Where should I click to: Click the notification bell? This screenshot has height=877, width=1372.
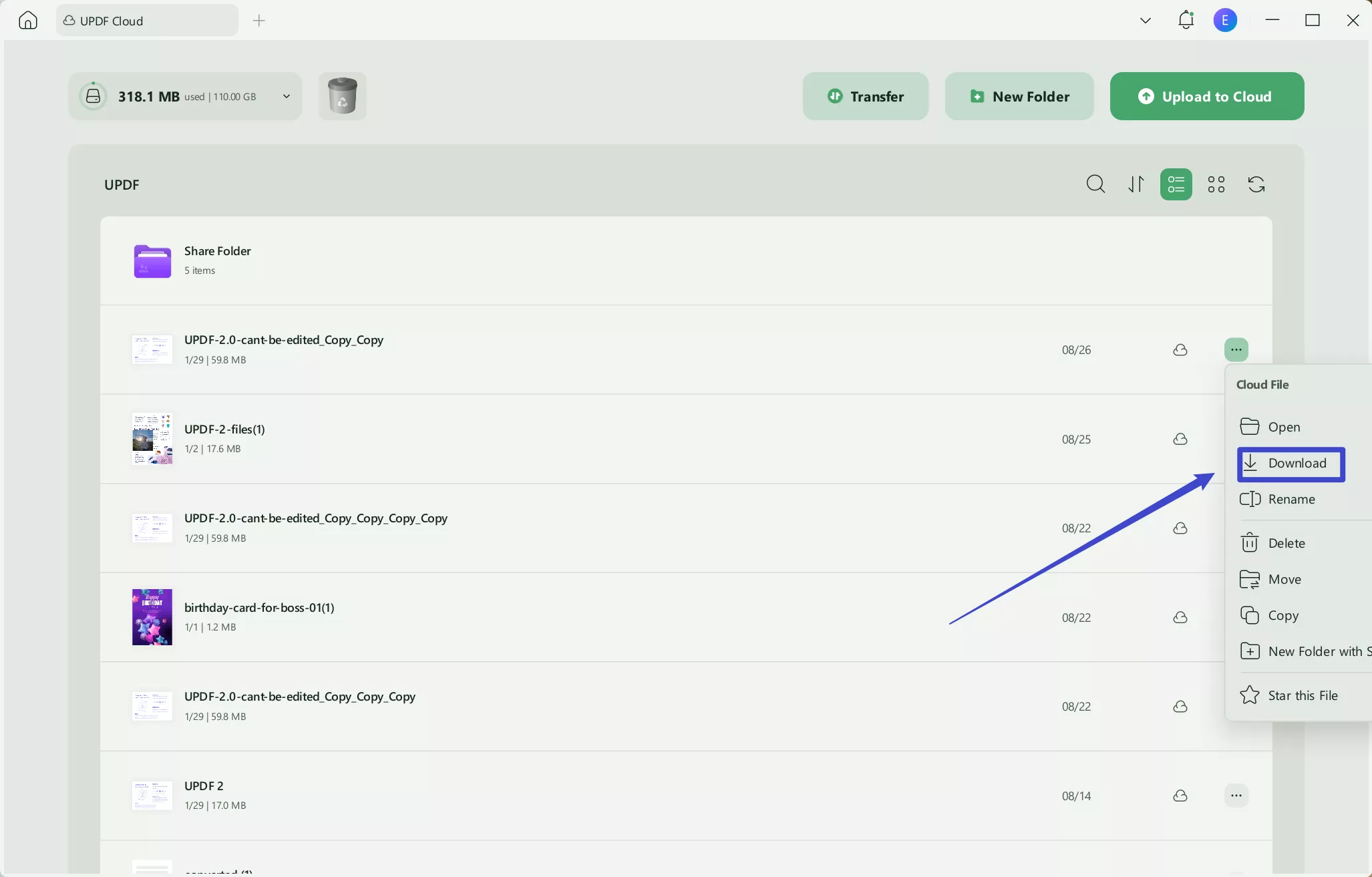1186,20
